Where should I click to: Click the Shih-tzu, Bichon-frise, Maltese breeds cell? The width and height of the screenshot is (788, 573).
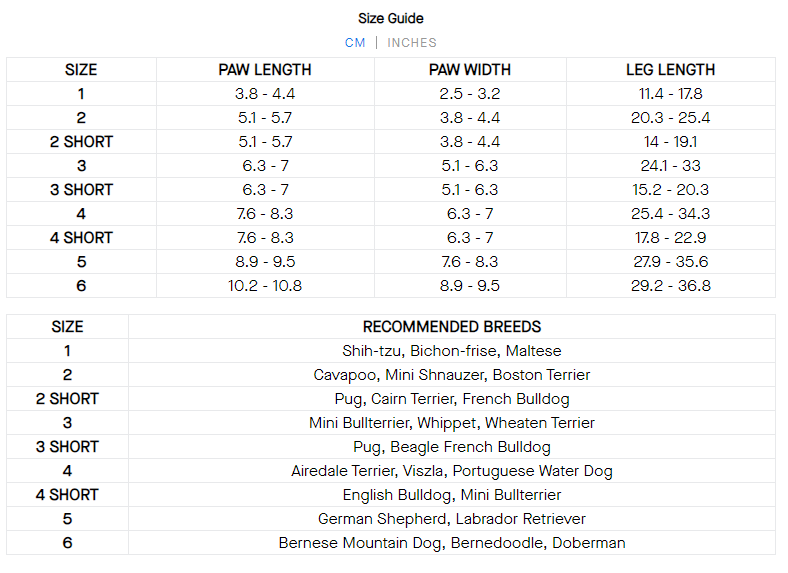[x=452, y=351]
